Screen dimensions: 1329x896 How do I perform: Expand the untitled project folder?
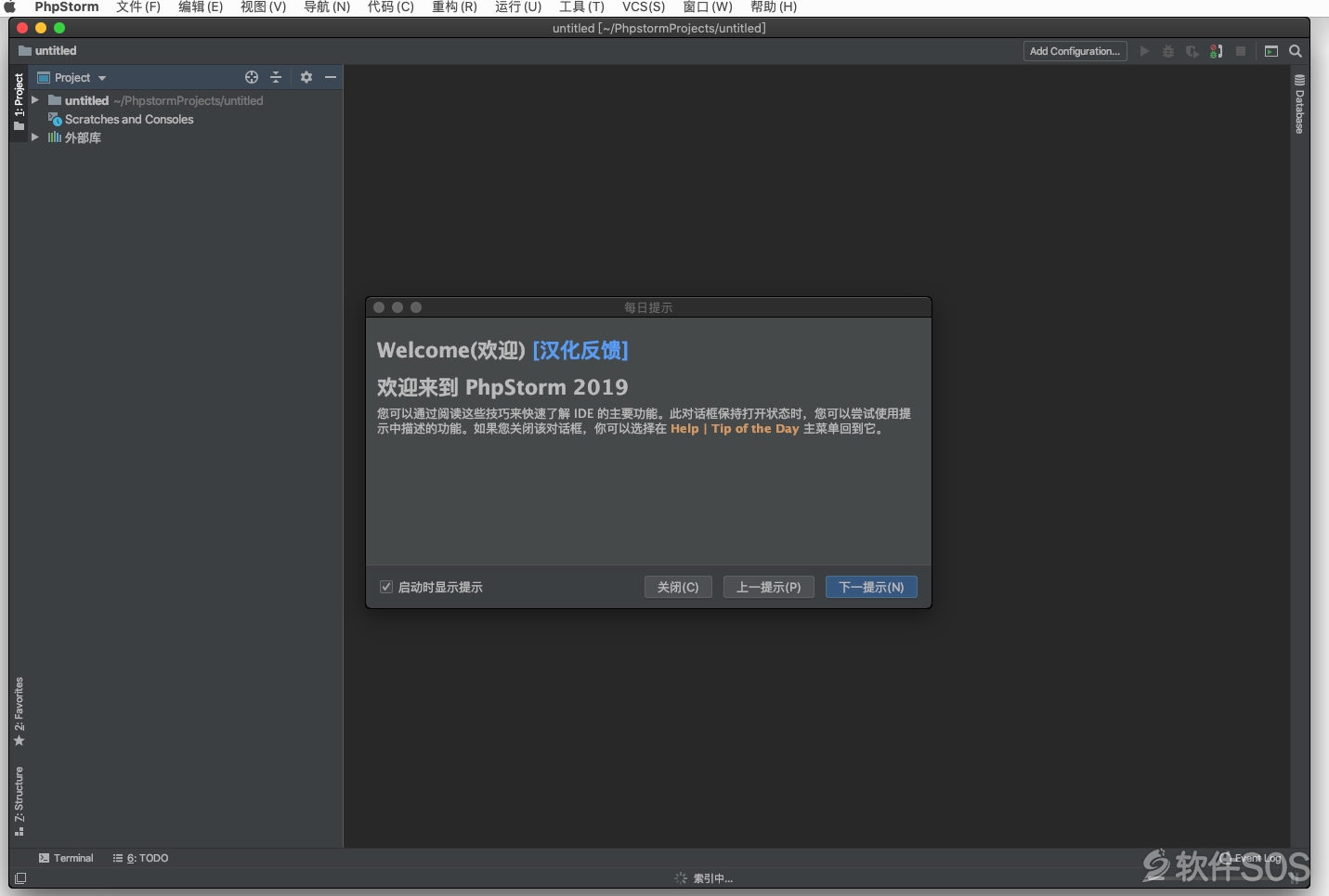tap(35, 100)
